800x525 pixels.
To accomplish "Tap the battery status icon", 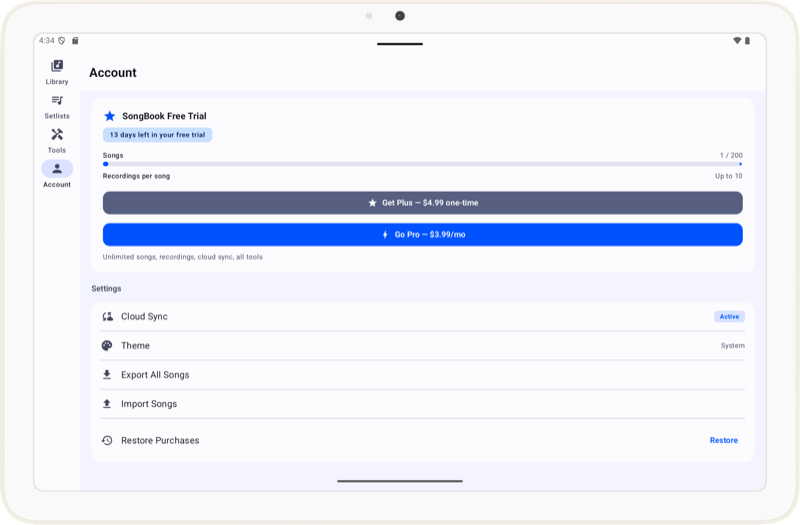I will click(747, 40).
